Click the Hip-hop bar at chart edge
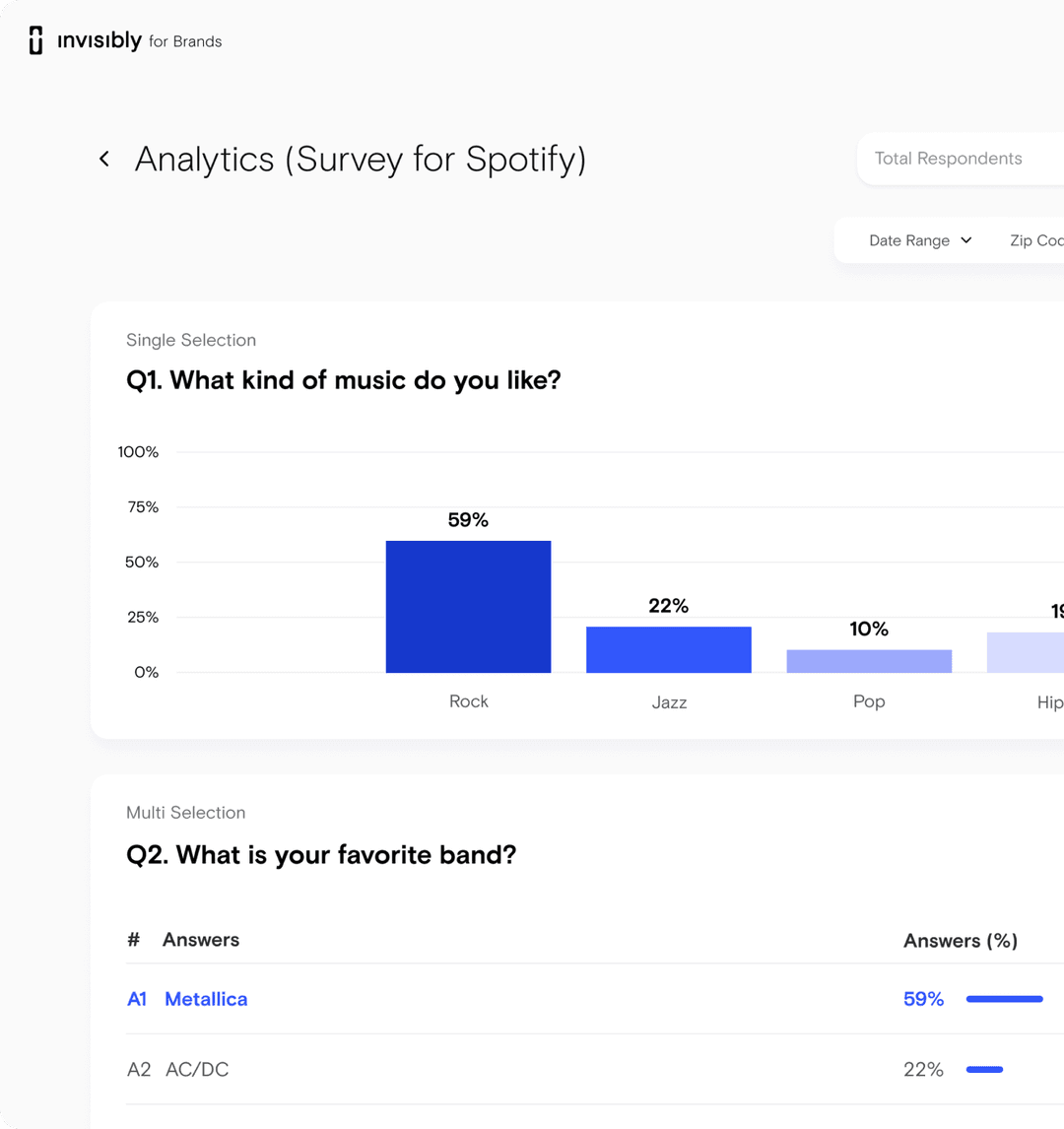1064x1129 pixels. 1026,652
